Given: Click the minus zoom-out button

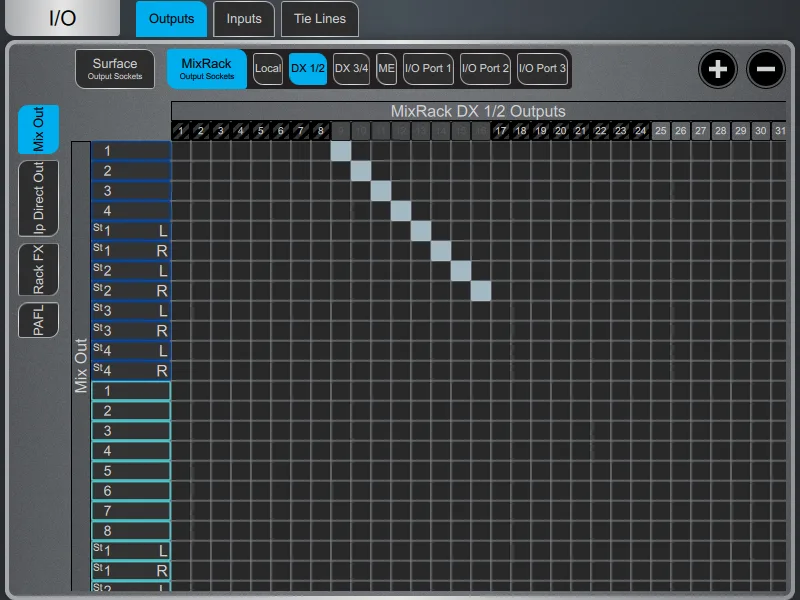Looking at the screenshot, I should (765, 69).
